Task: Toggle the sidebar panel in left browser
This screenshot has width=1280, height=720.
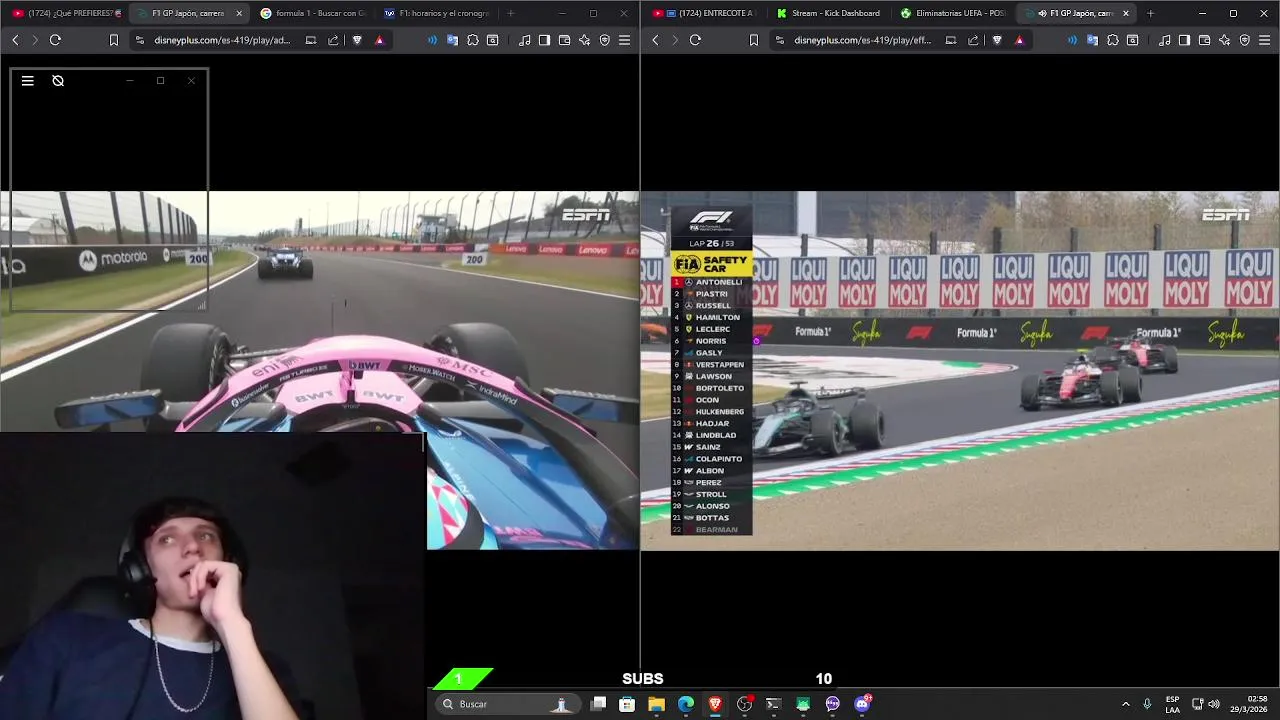Action: coord(544,40)
